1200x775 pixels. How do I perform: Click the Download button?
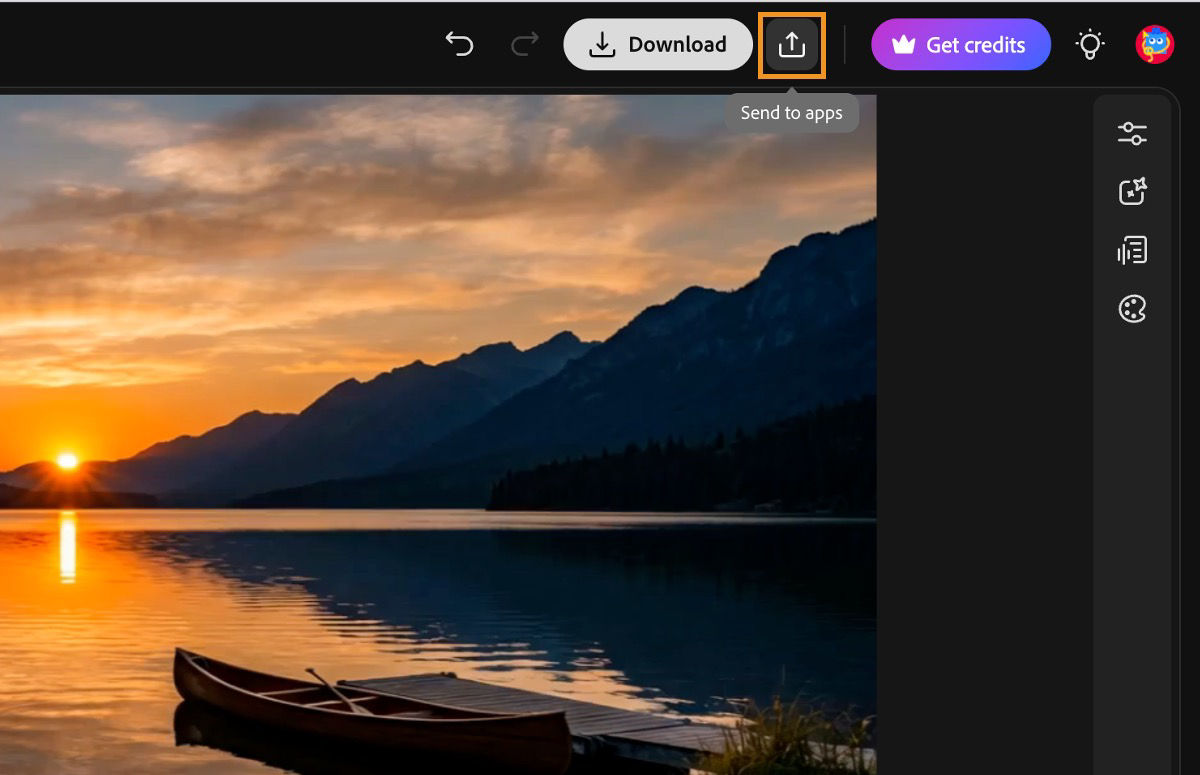[658, 45]
